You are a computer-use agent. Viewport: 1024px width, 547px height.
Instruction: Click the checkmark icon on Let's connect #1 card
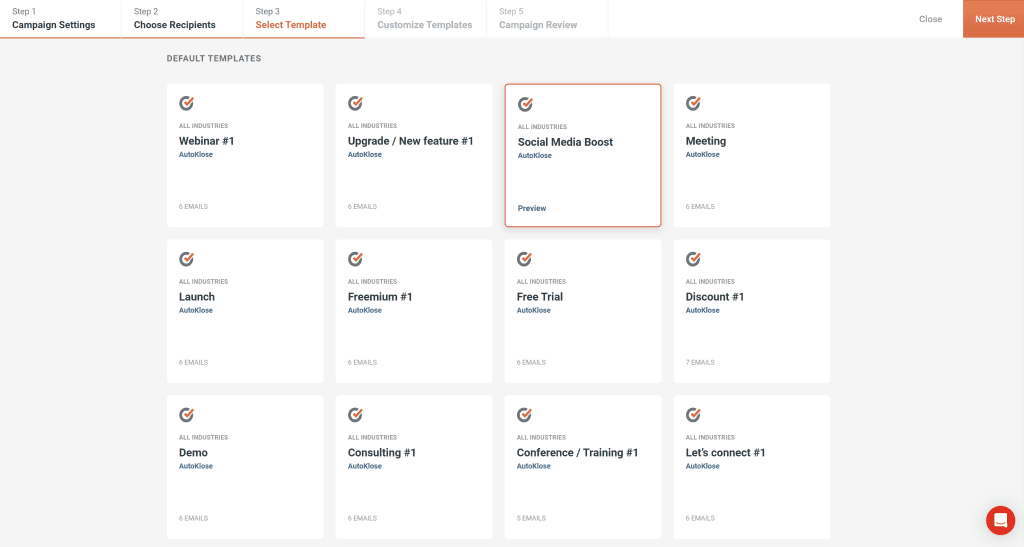pos(694,415)
